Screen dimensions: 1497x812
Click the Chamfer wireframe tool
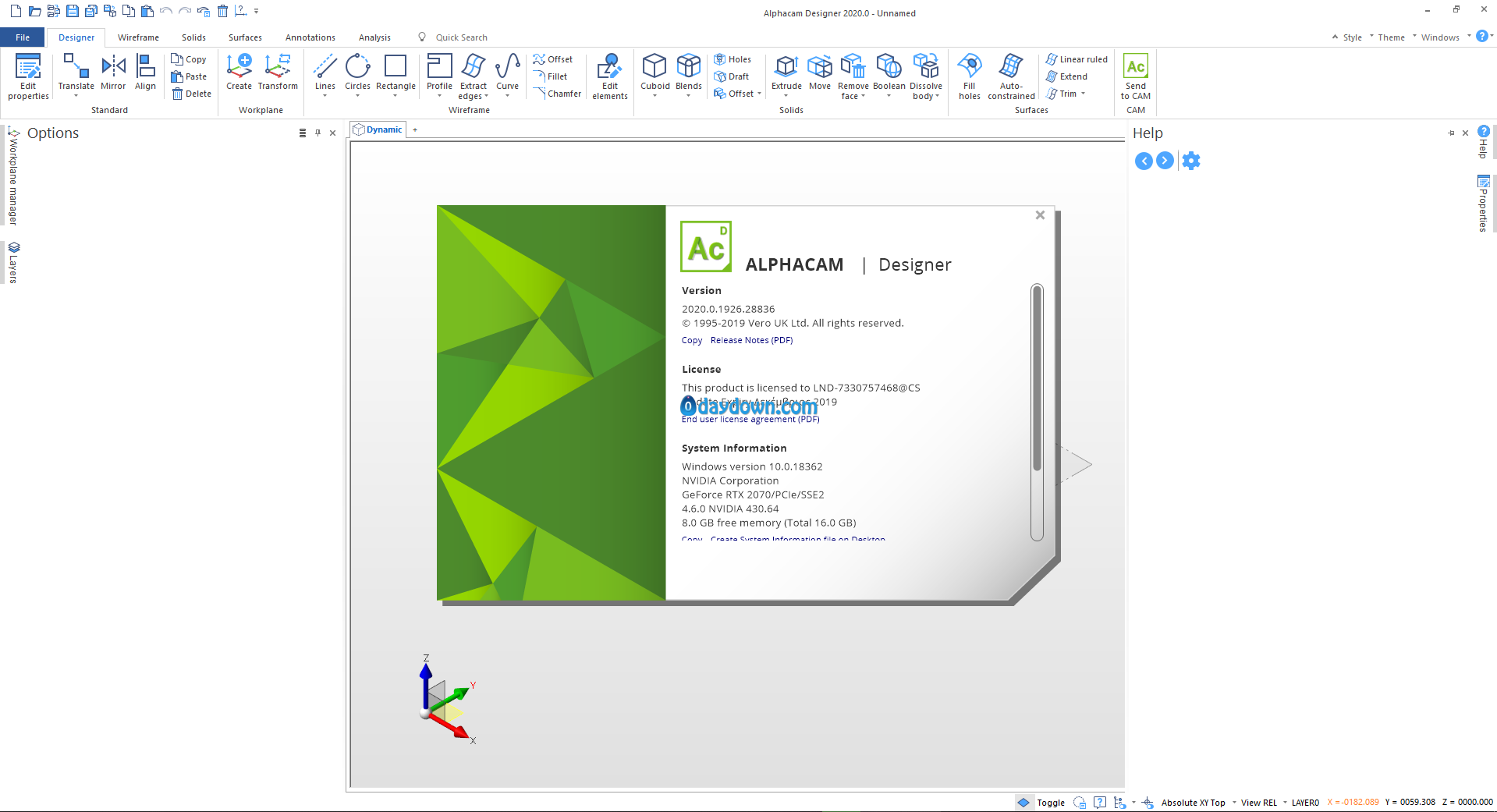557,94
